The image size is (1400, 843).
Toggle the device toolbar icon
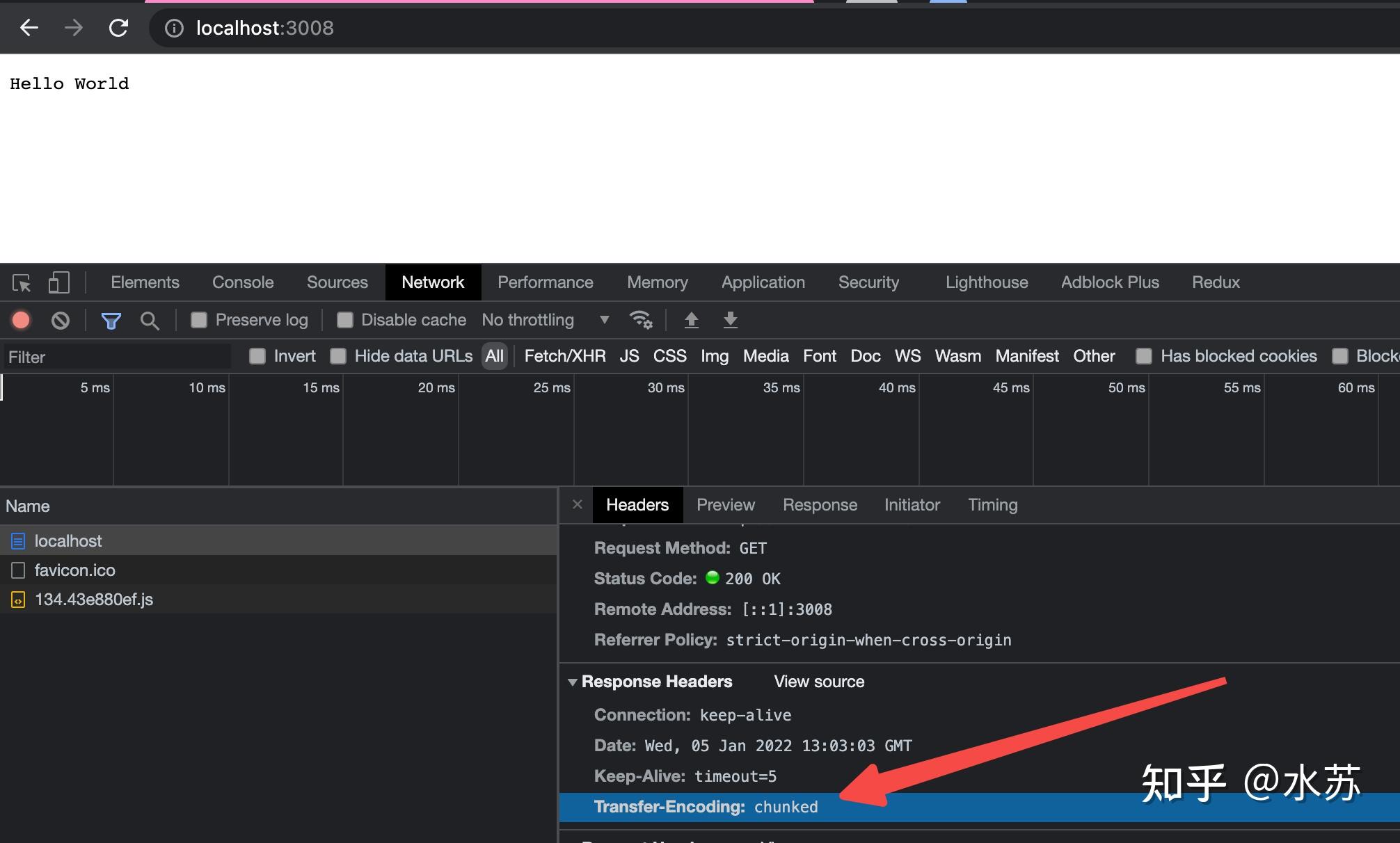(x=59, y=282)
